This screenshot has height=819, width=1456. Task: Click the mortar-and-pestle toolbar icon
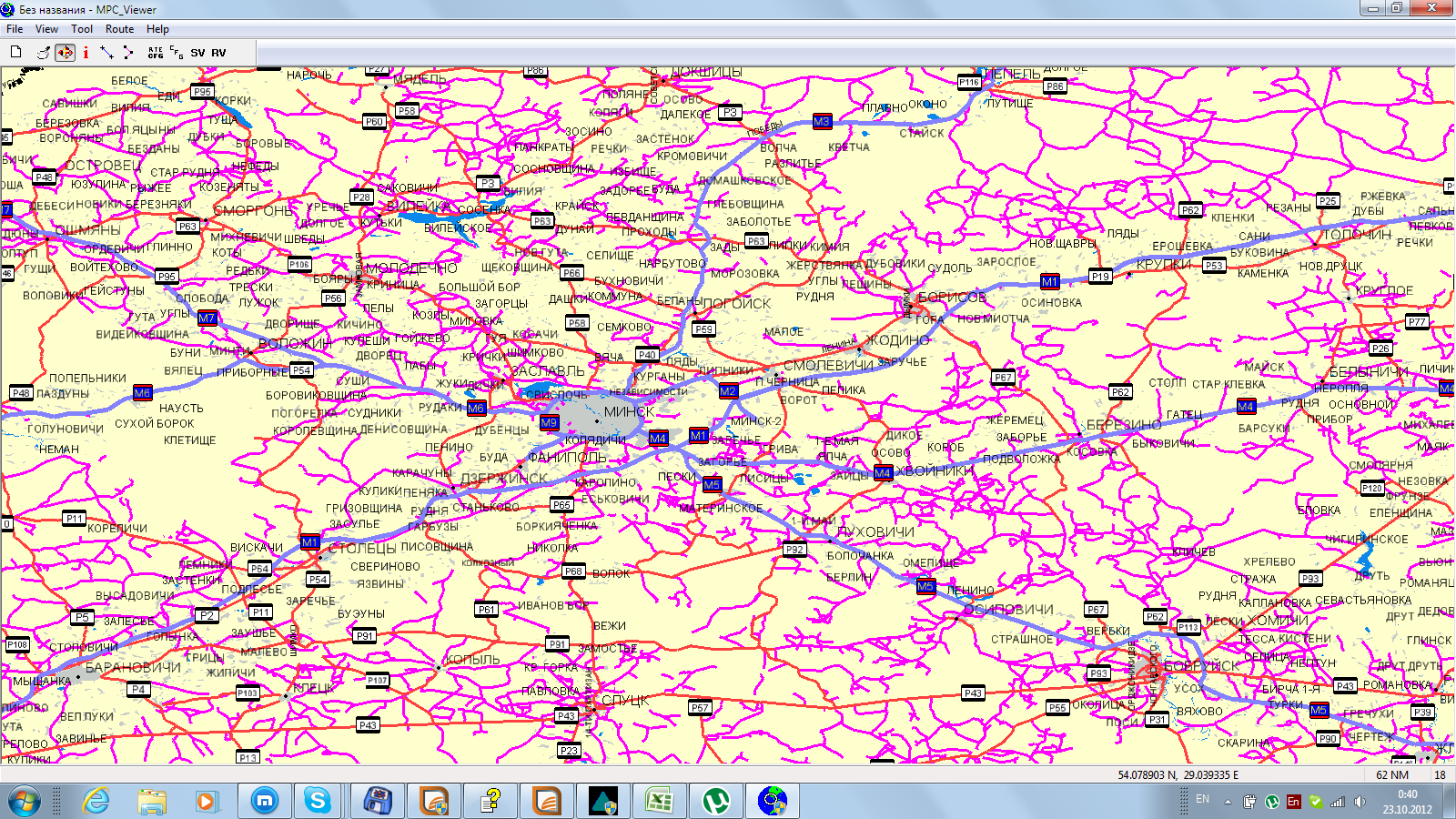click(43, 53)
